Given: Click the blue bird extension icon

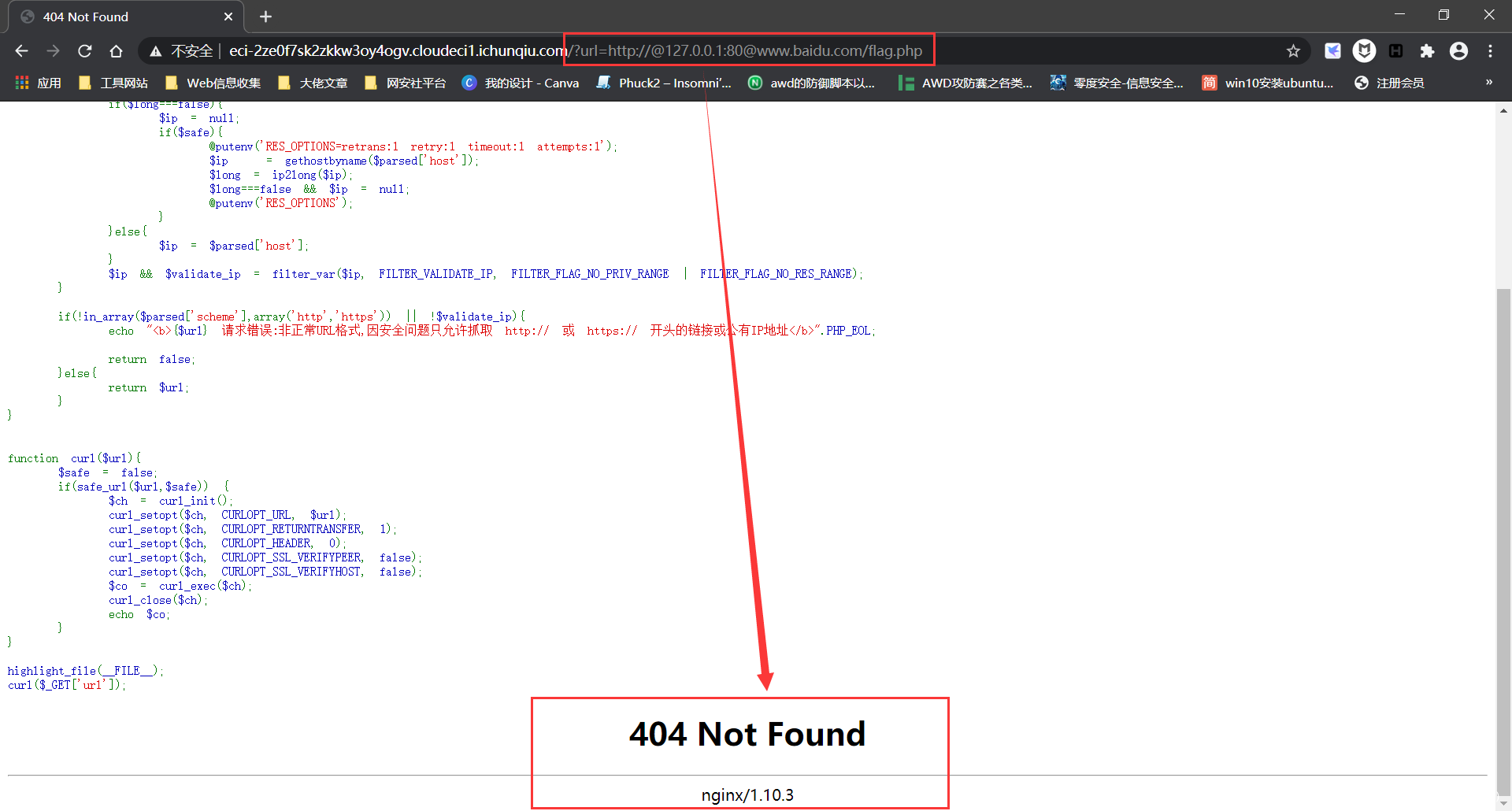Looking at the screenshot, I should click(x=1332, y=51).
